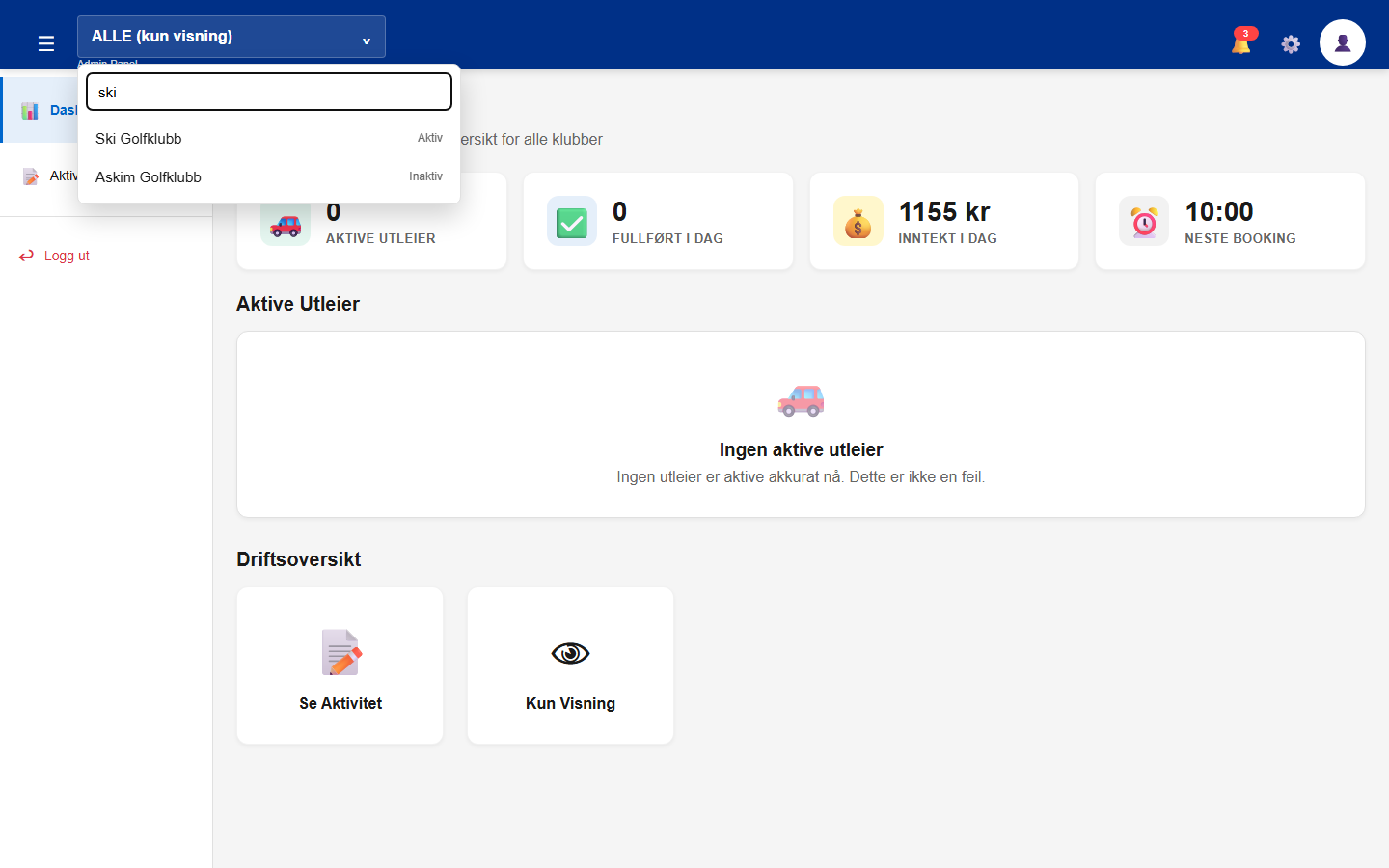Focus the club search field containing ski
Viewport: 1389px width, 868px height.
click(x=269, y=92)
